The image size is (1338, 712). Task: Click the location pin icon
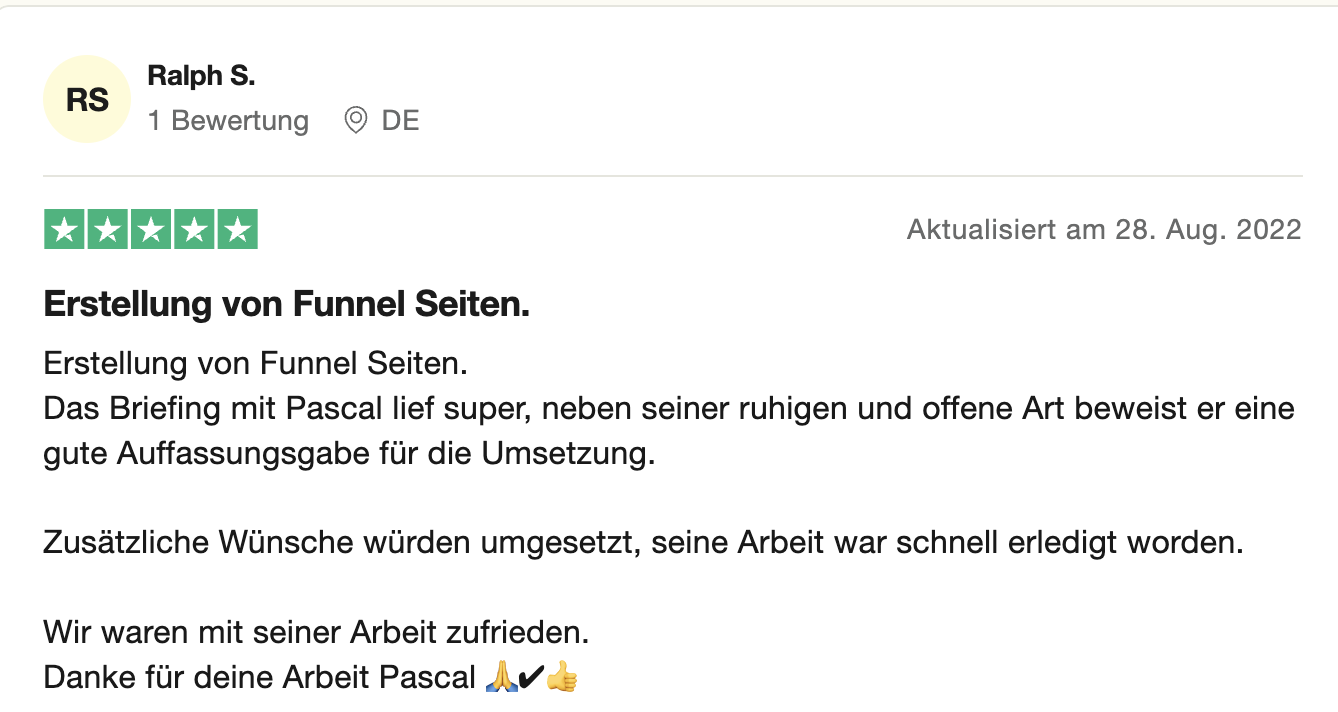pyautogui.click(x=355, y=121)
